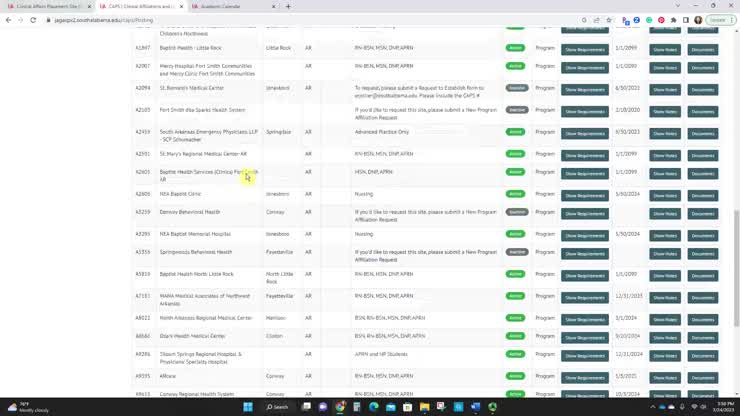This screenshot has height=416, width=740.
Task: Show Requirements for St. Mary's Regional Medical Center
Action: click(x=585, y=155)
